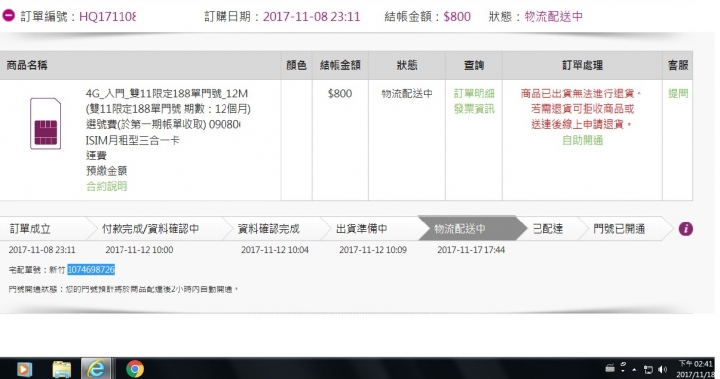720x379 pixels.
Task: Switch to Internet Explorer in the taskbar
Action: click(96, 369)
